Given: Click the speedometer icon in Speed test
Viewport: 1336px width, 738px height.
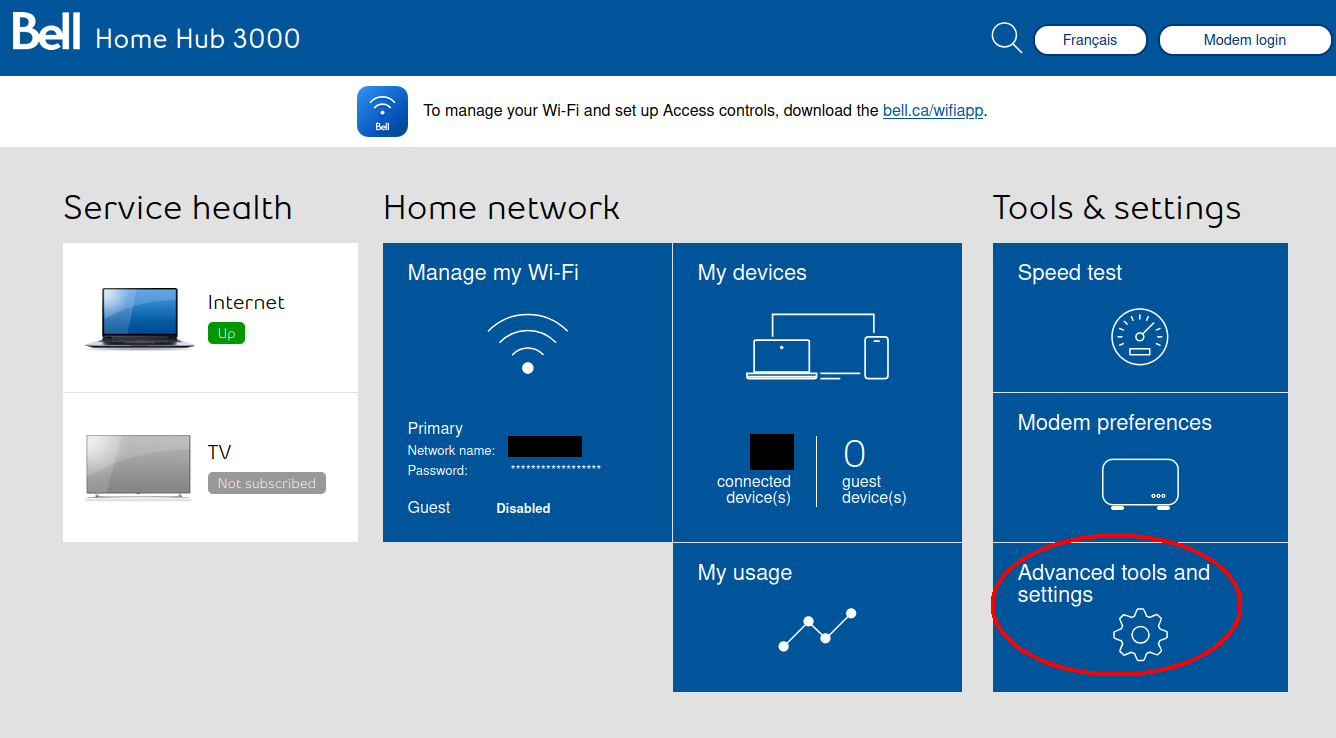Looking at the screenshot, I should [x=1140, y=337].
